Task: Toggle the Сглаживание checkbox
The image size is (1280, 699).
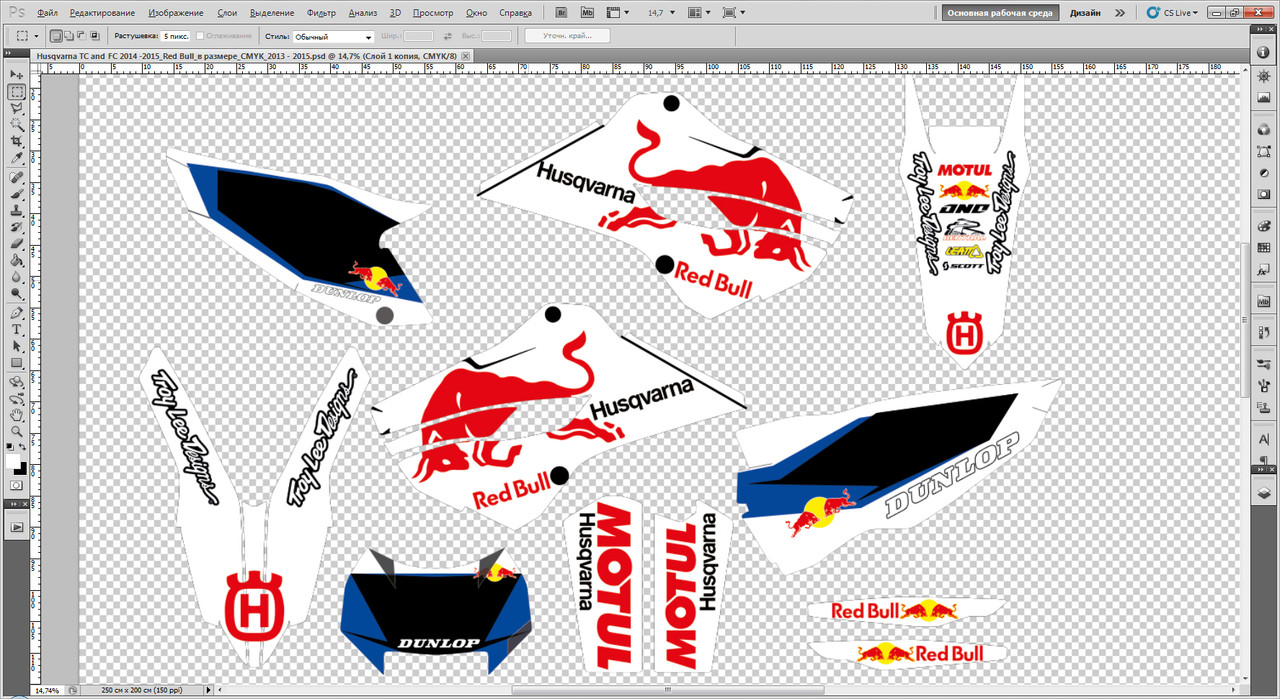Action: (x=200, y=35)
